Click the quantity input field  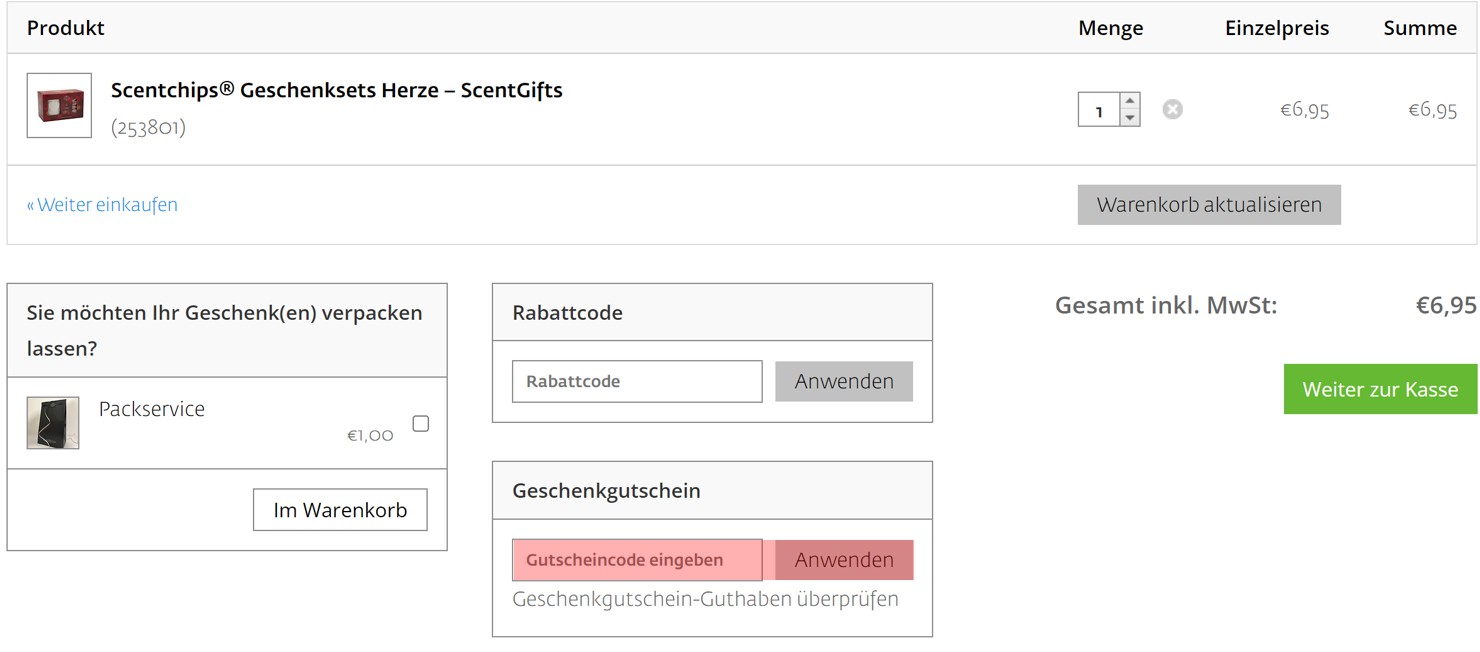click(1099, 110)
